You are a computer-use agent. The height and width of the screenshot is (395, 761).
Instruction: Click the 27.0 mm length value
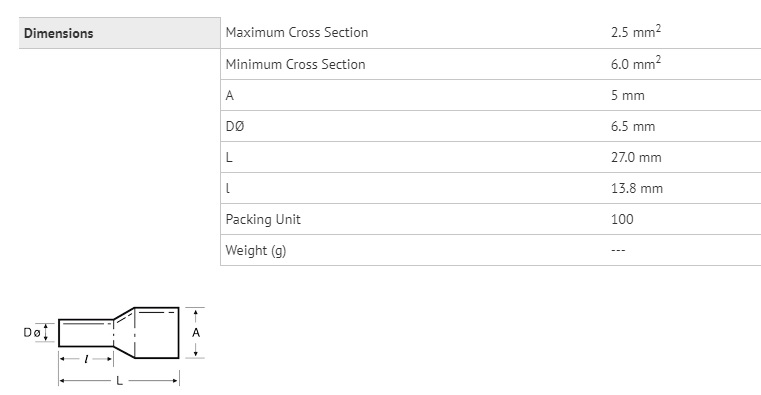point(636,157)
